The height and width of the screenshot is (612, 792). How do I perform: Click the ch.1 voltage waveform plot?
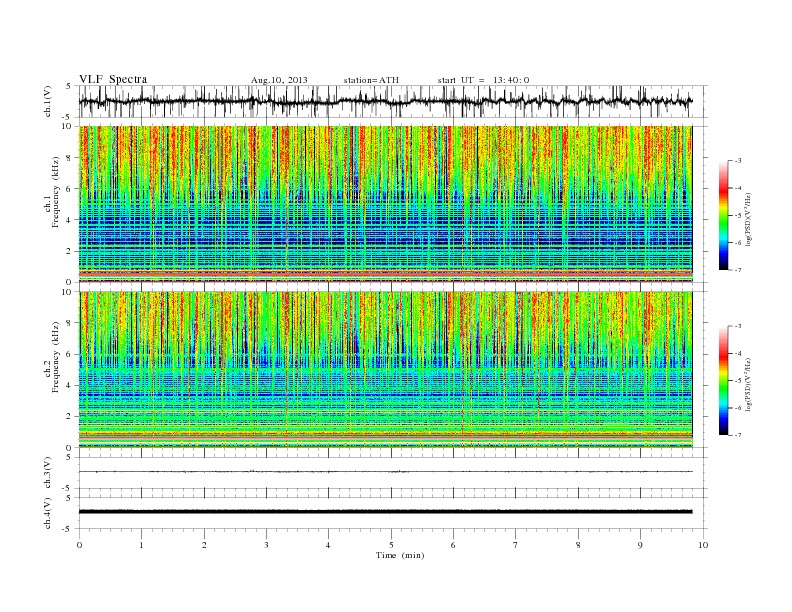[393, 101]
